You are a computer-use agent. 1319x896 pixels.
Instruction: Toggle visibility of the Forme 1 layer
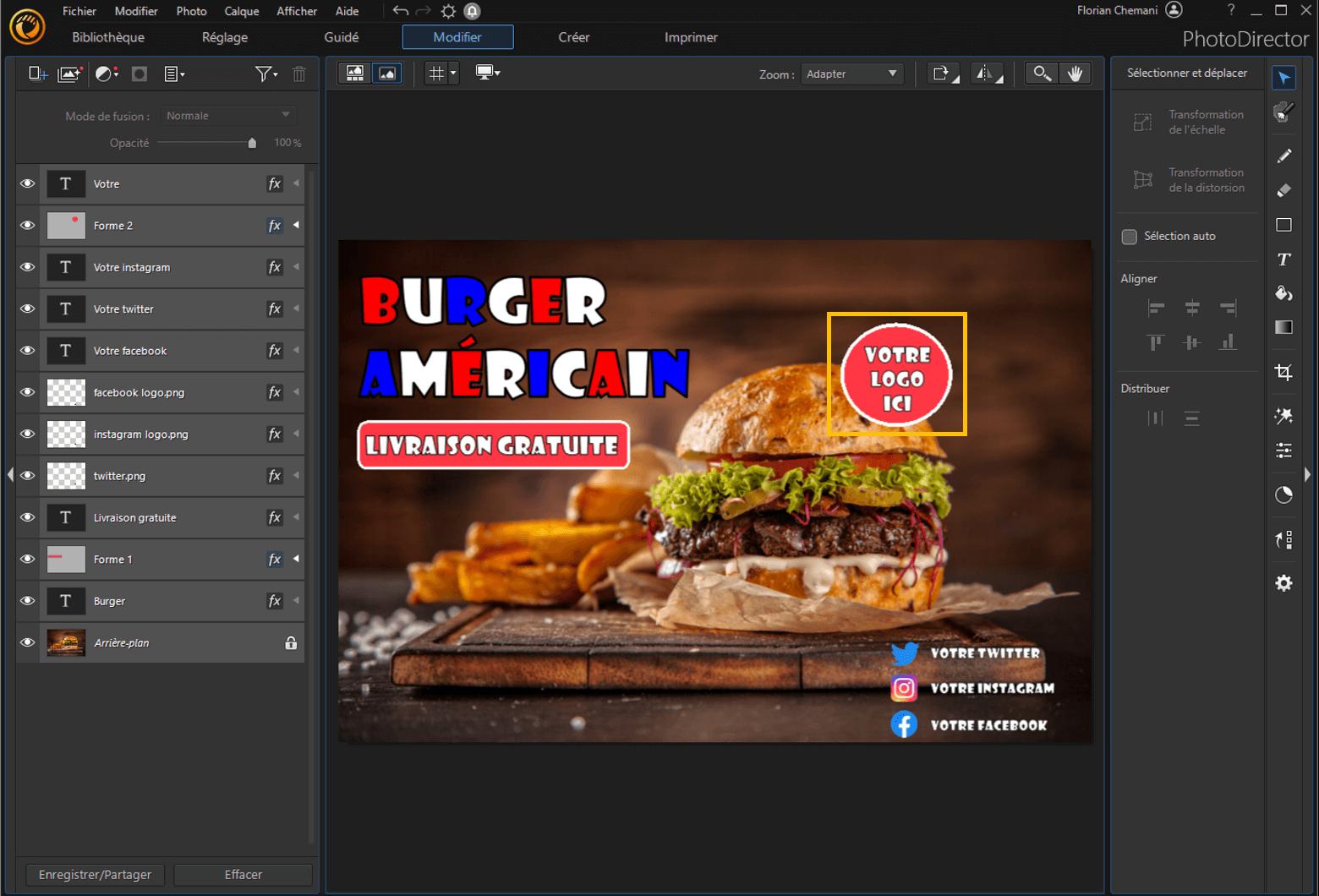coord(27,559)
